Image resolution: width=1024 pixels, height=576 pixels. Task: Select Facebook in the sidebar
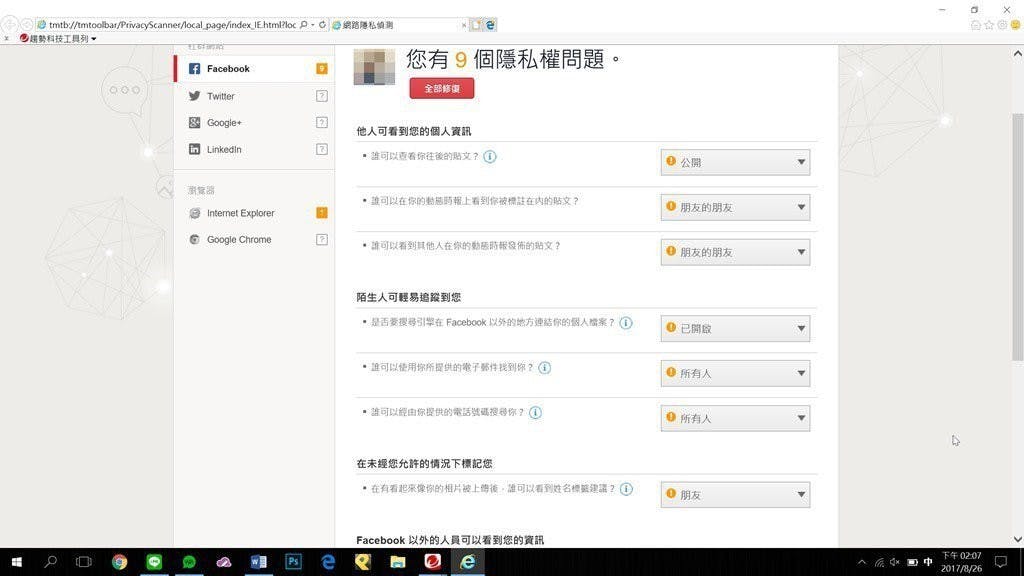[x=228, y=69]
